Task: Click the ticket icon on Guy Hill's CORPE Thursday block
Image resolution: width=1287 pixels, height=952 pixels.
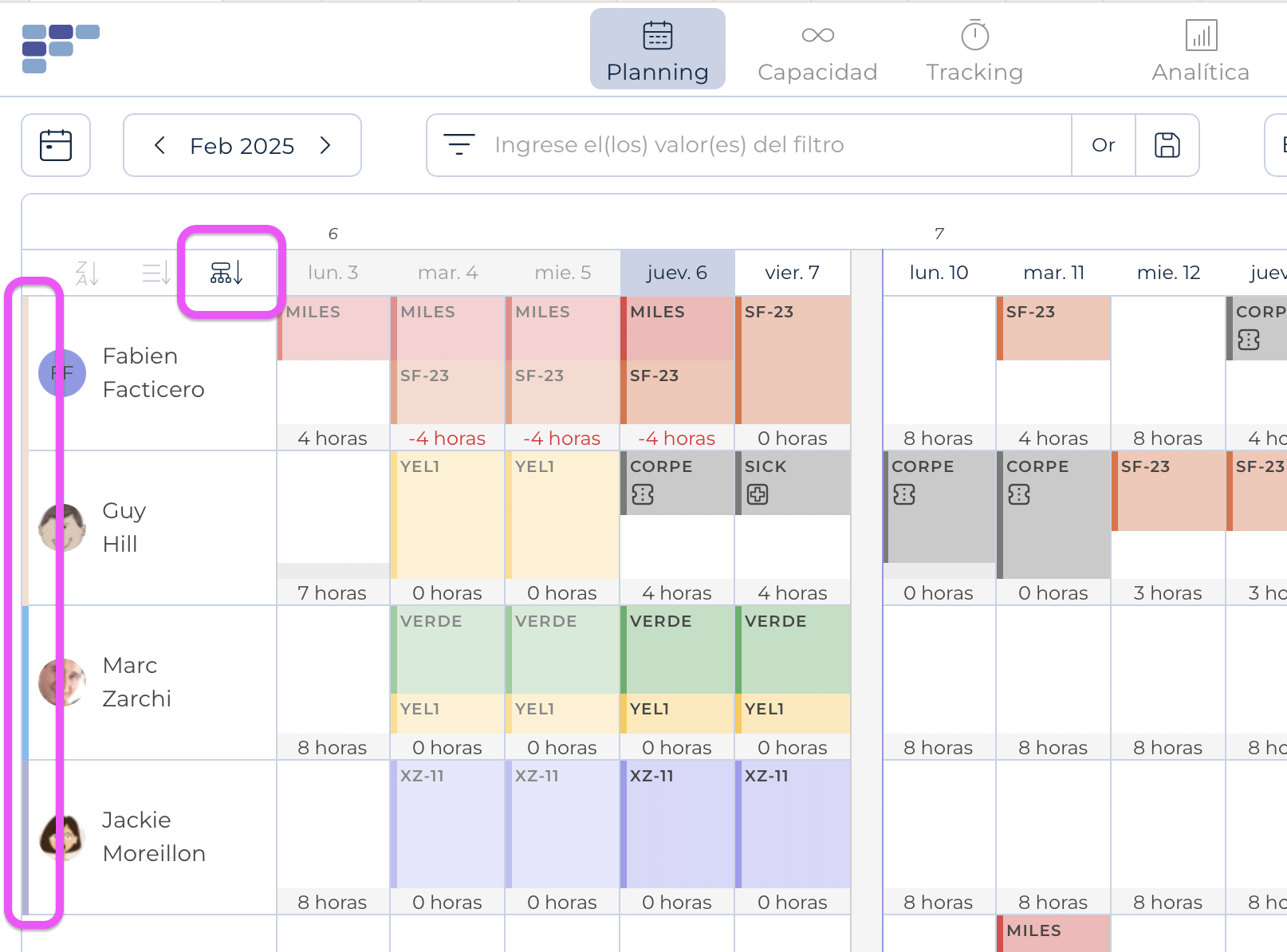Action: 643,495
